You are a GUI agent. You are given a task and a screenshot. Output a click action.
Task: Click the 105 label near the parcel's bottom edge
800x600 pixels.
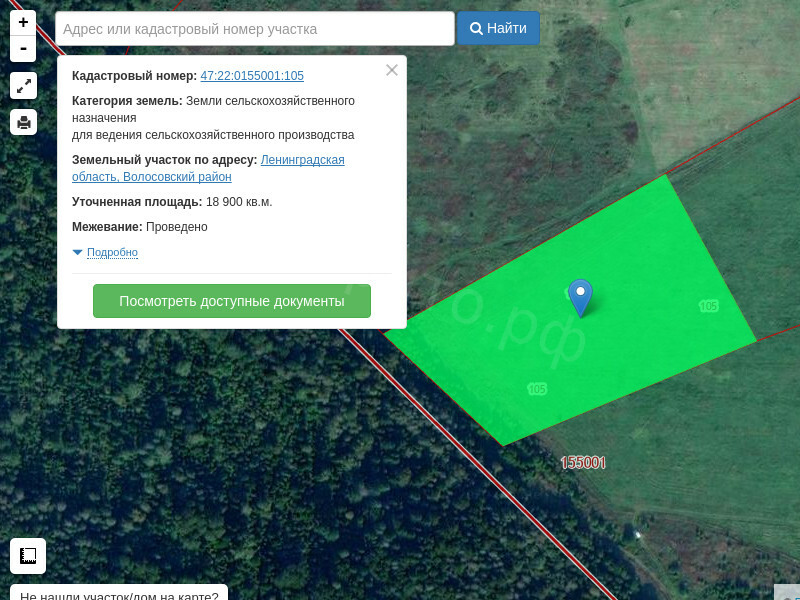point(537,388)
